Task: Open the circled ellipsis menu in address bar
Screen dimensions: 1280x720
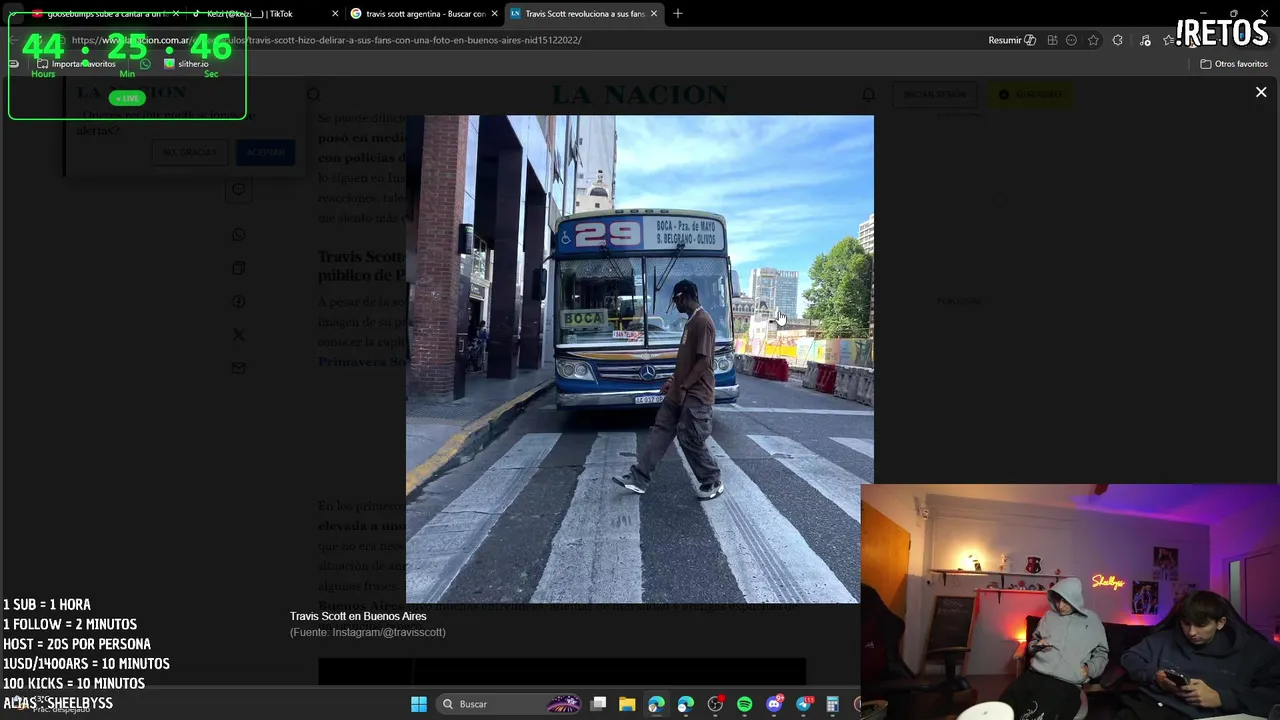Action: 1071,40
